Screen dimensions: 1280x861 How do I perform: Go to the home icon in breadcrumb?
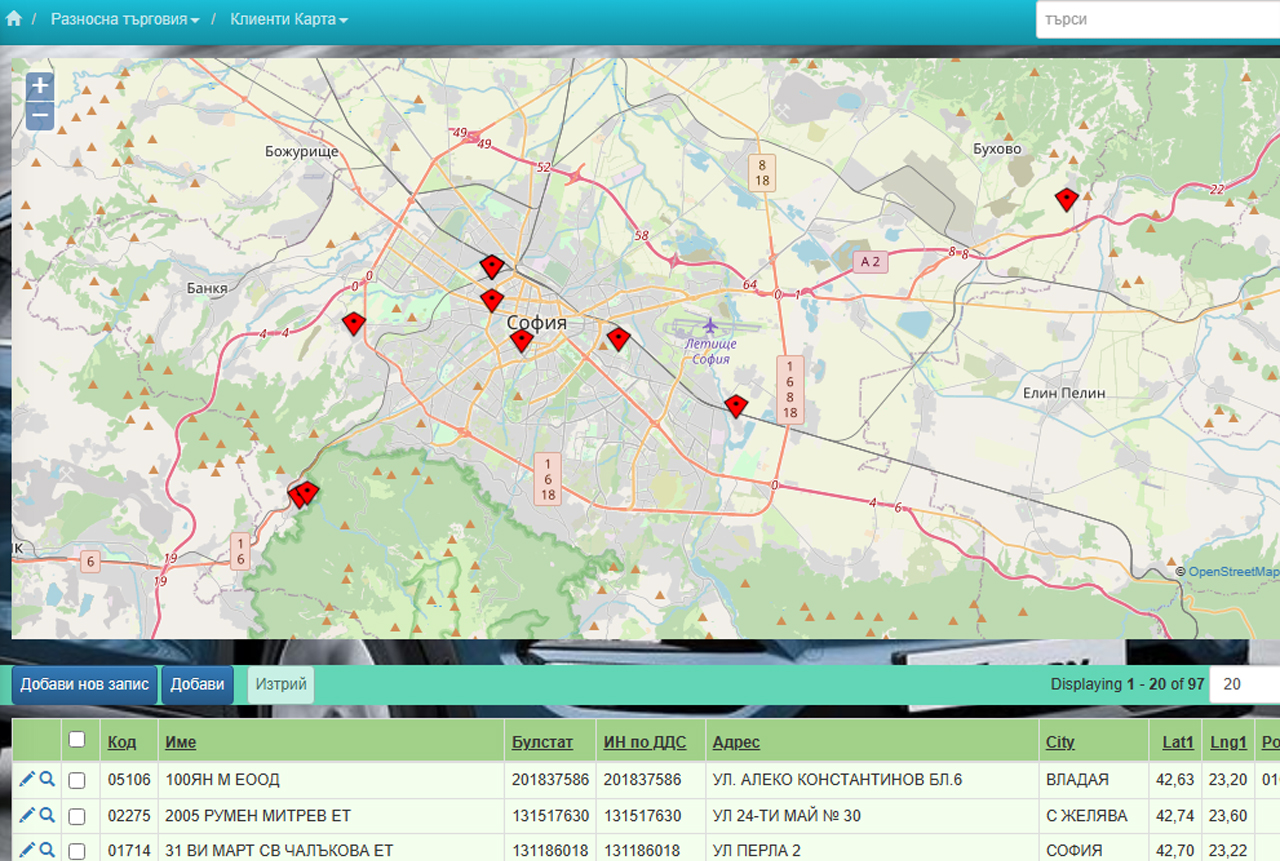(13, 18)
